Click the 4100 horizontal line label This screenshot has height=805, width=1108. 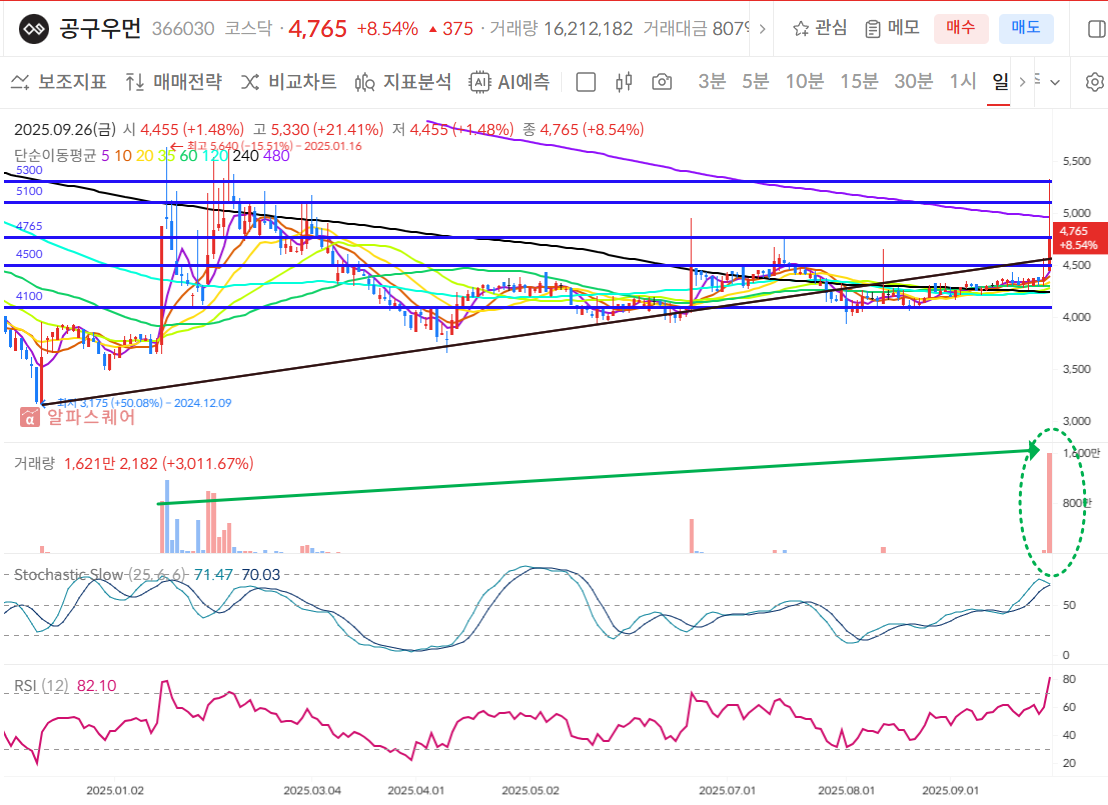(x=29, y=296)
